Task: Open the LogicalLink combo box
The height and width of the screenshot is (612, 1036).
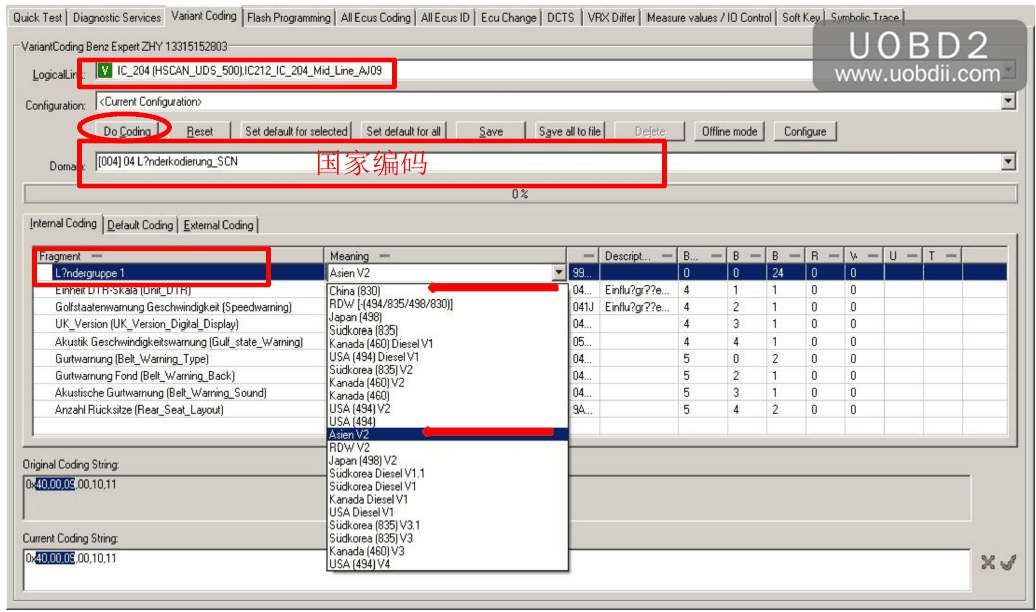Action: [x=556, y=70]
